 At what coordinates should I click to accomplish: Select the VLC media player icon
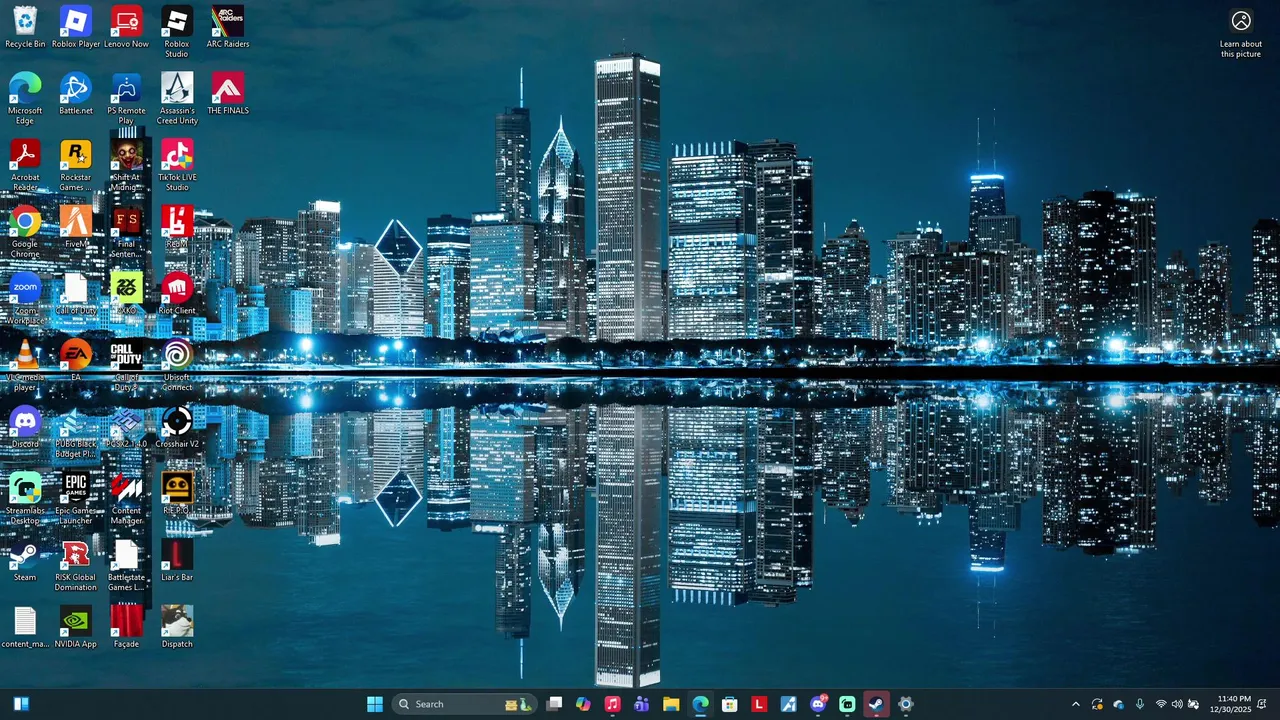tap(25, 365)
